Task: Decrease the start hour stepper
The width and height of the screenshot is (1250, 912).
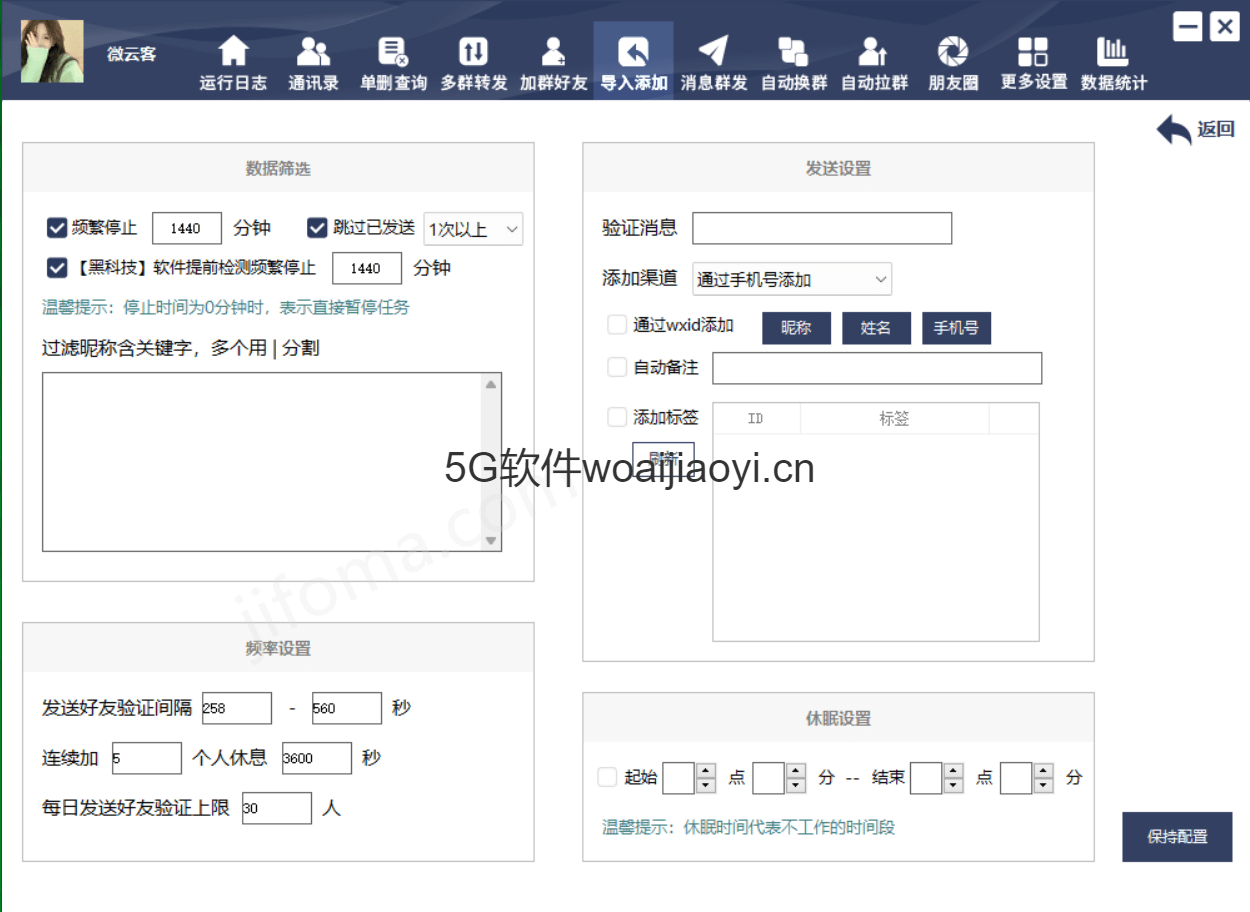Action: pyautogui.click(x=706, y=785)
